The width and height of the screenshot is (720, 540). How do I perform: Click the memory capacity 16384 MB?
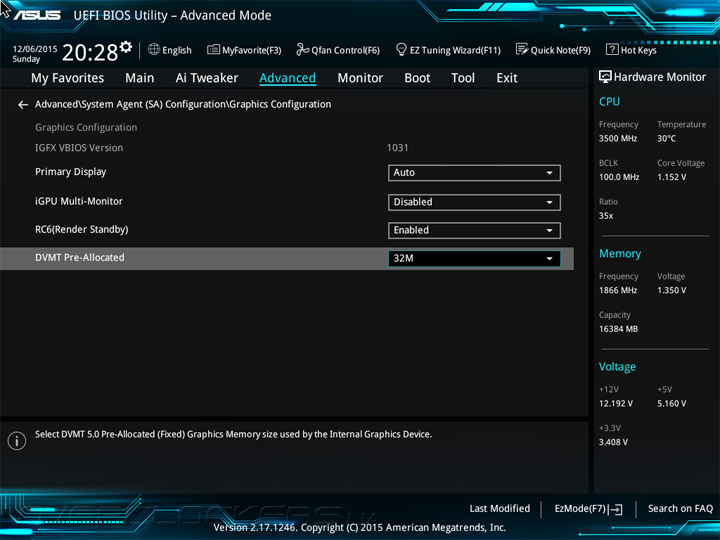click(x=619, y=329)
